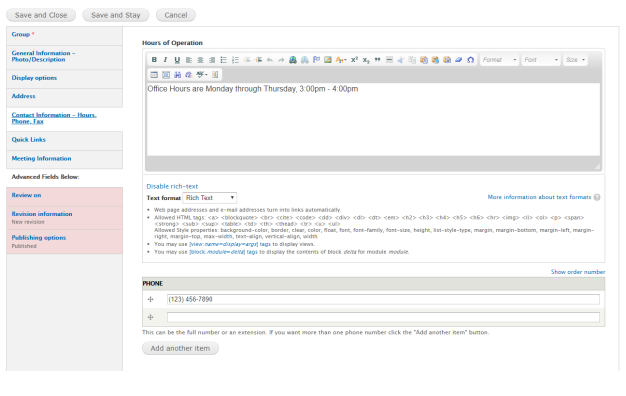
Task: Select Contact Information – Hours, Phone, Fax tab
Action: coord(64,118)
